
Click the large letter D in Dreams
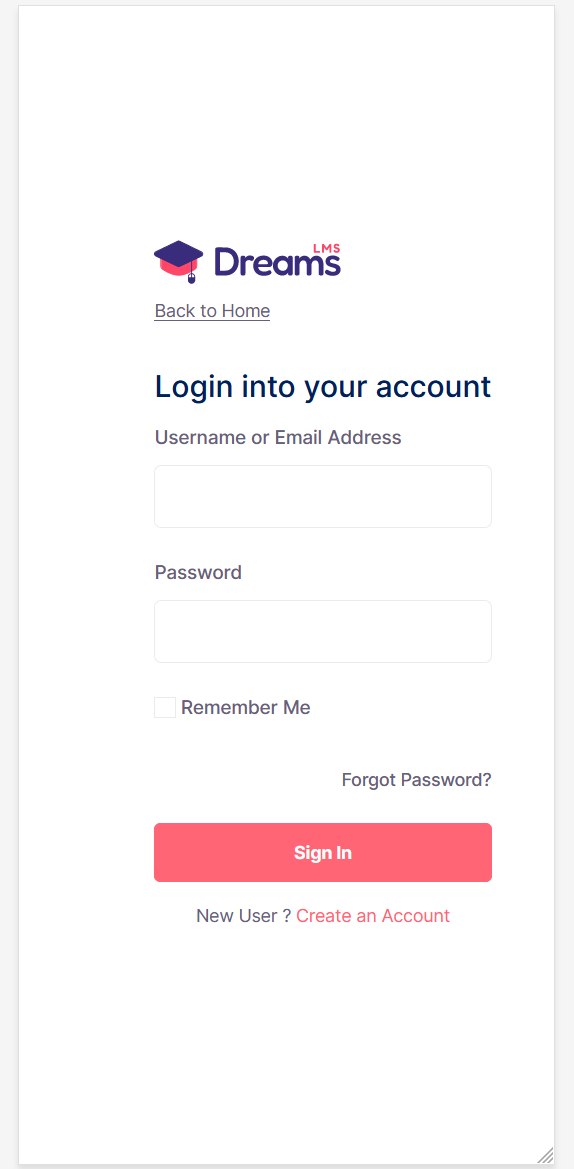click(x=225, y=262)
